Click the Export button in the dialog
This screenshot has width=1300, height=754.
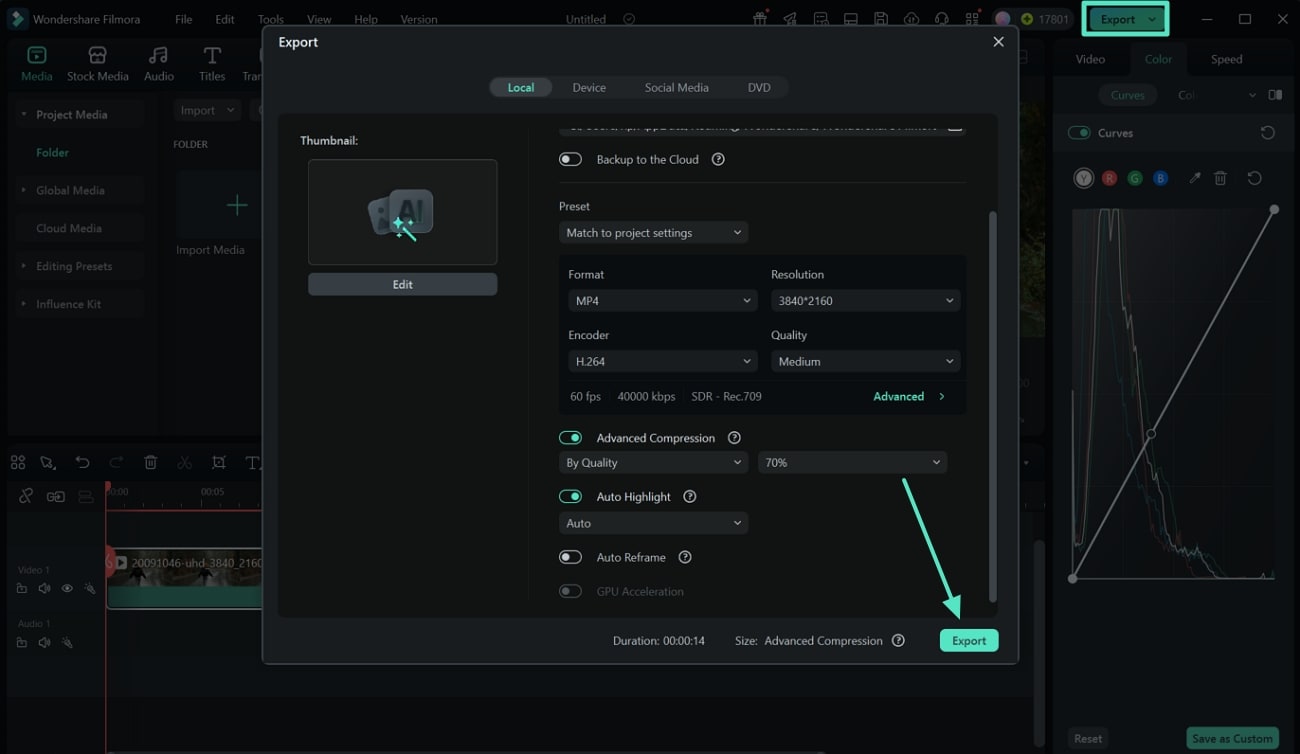tap(969, 641)
